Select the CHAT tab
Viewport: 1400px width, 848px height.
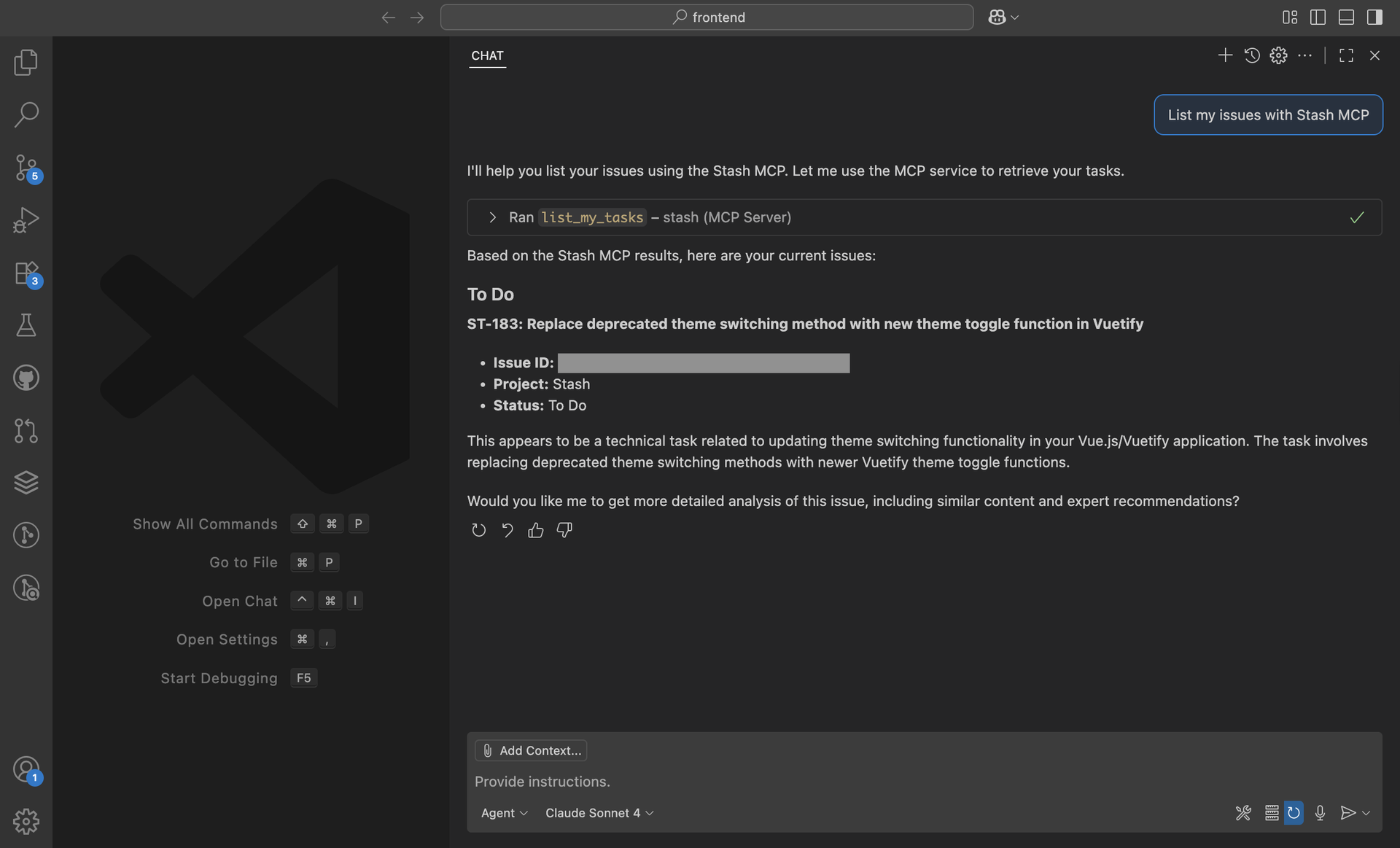(487, 55)
